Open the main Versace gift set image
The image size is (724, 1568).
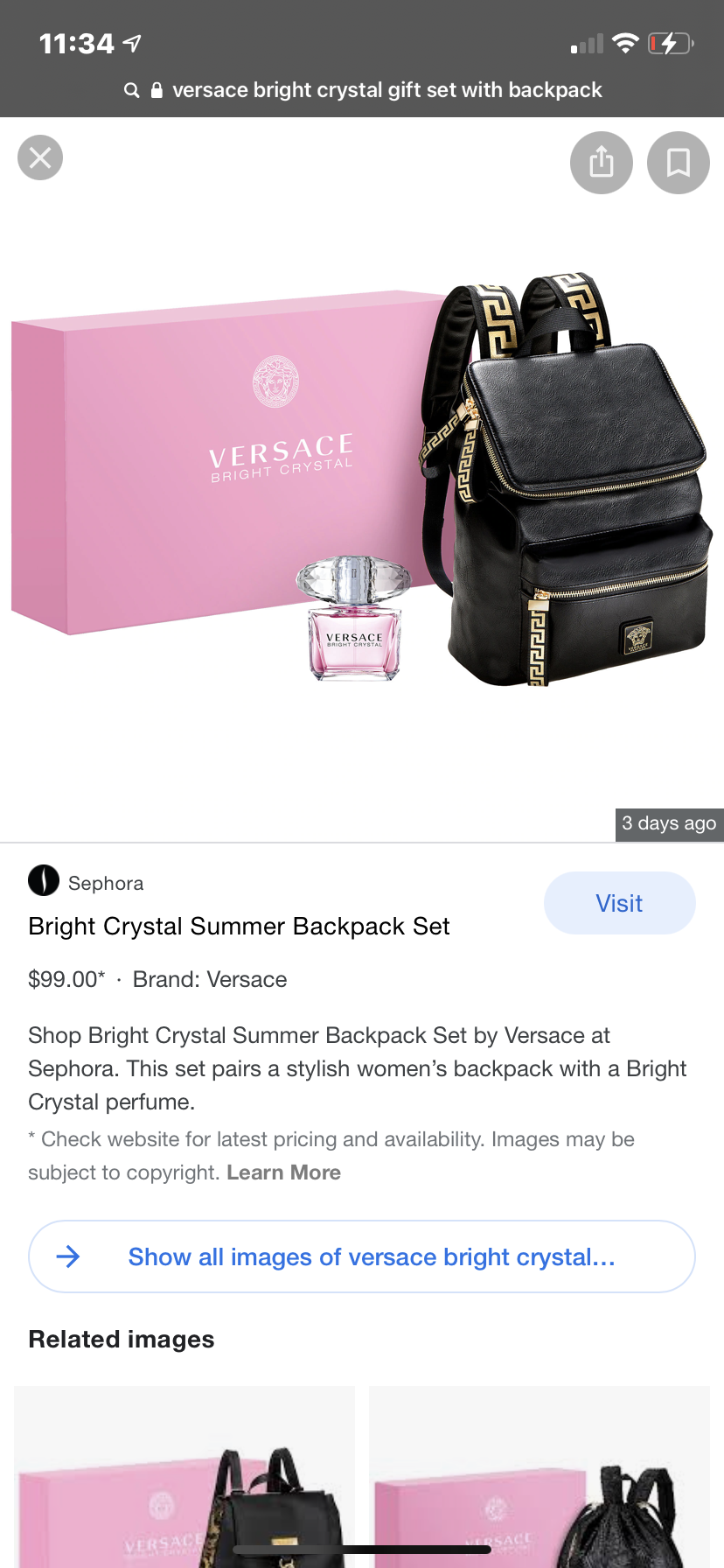362,479
